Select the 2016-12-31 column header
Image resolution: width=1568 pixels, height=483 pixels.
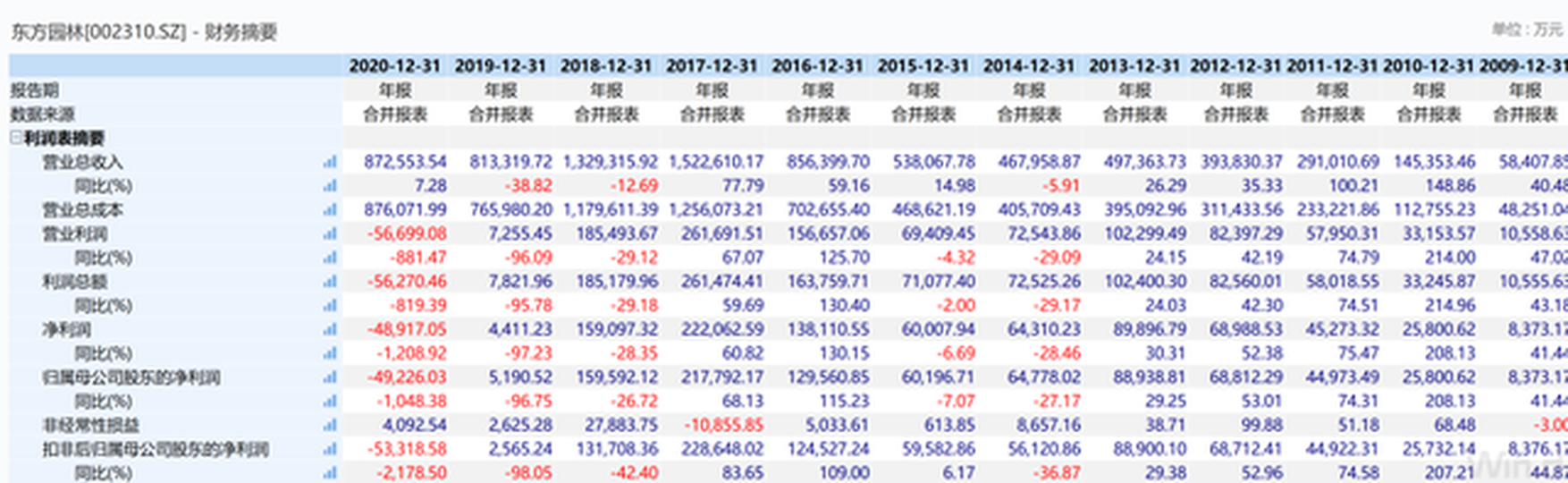817,66
